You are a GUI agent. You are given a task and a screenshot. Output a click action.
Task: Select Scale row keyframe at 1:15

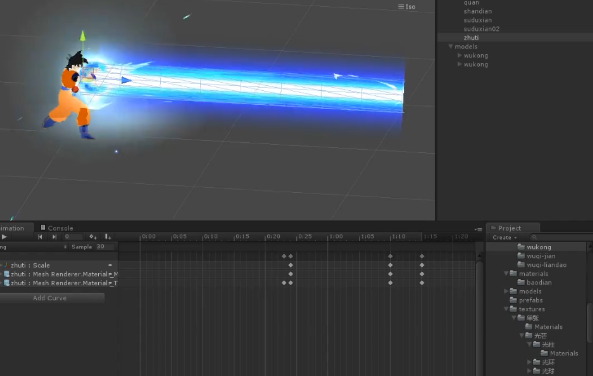422,265
